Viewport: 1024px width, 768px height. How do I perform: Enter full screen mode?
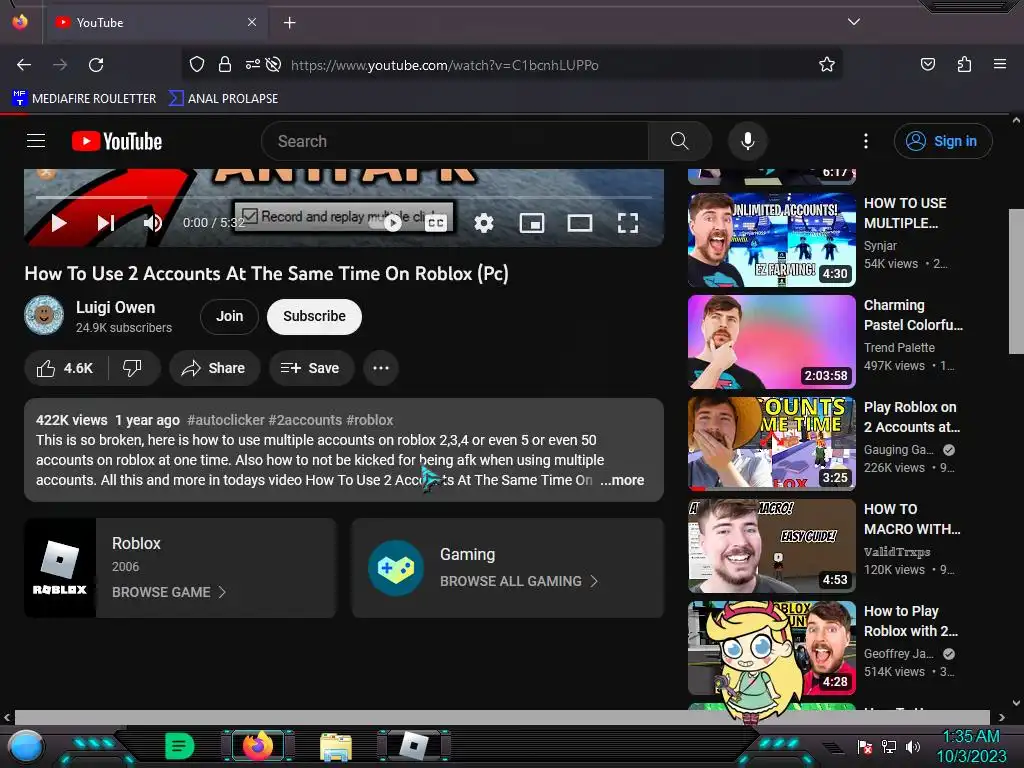pos(628,223)
